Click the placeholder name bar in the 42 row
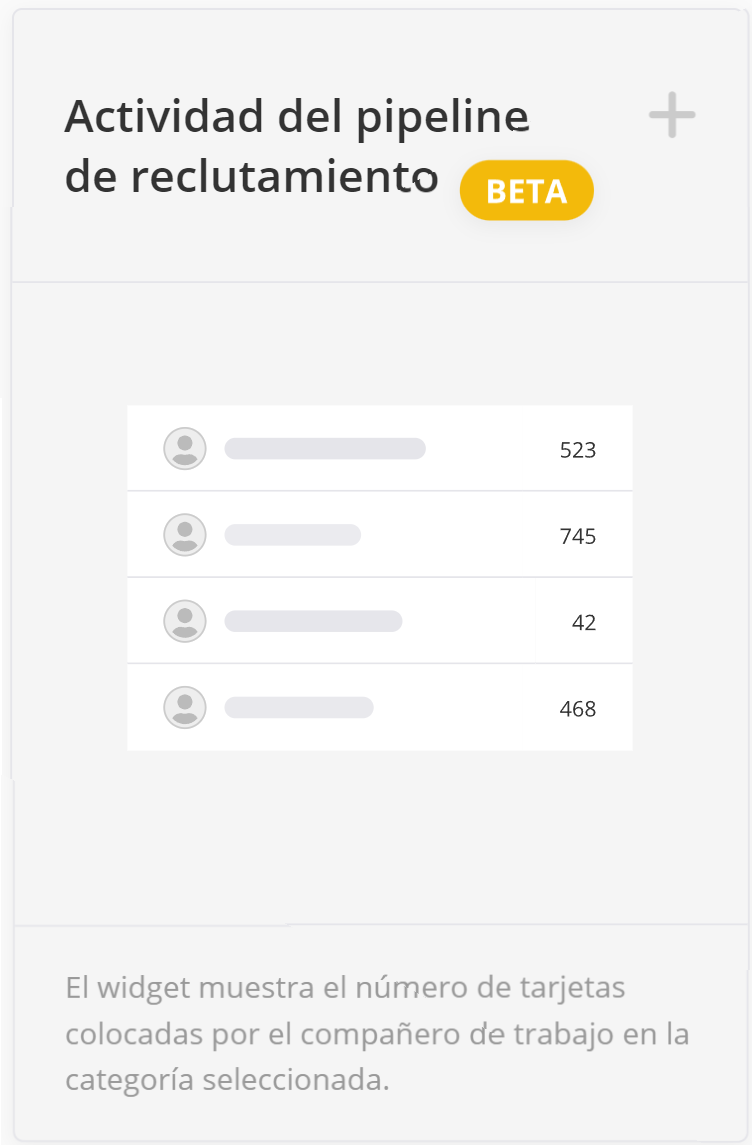 (x=313, y=621)
